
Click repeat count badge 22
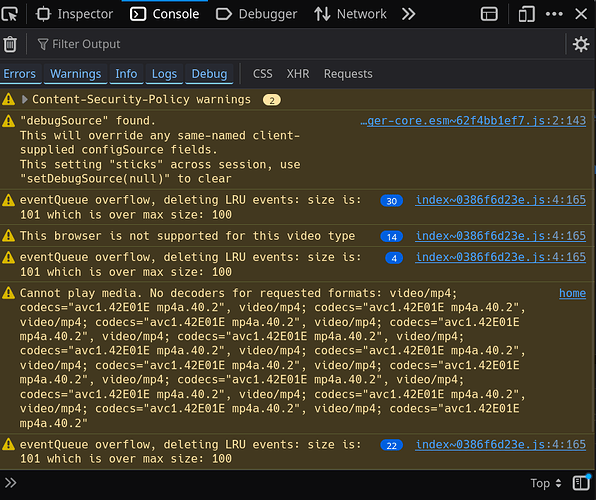pyautogui.click(x=392, y=445)
